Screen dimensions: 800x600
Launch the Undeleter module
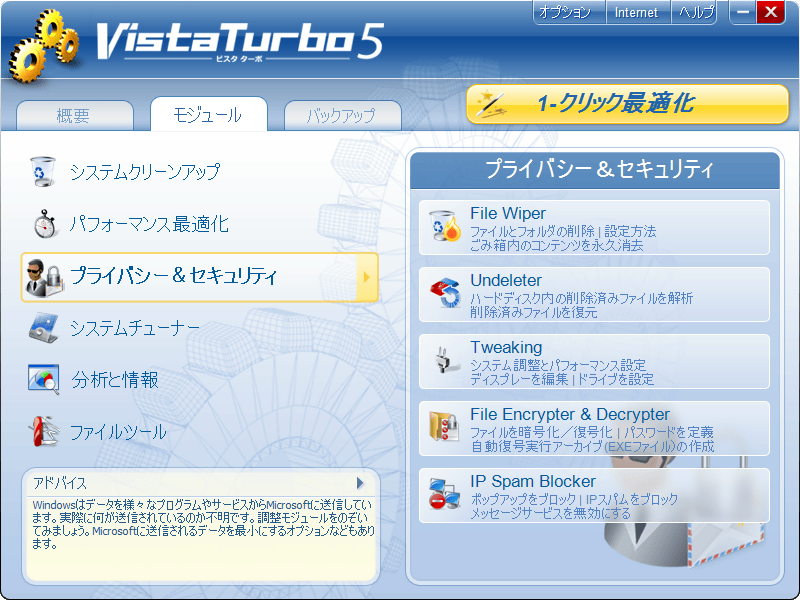[594, 294]
